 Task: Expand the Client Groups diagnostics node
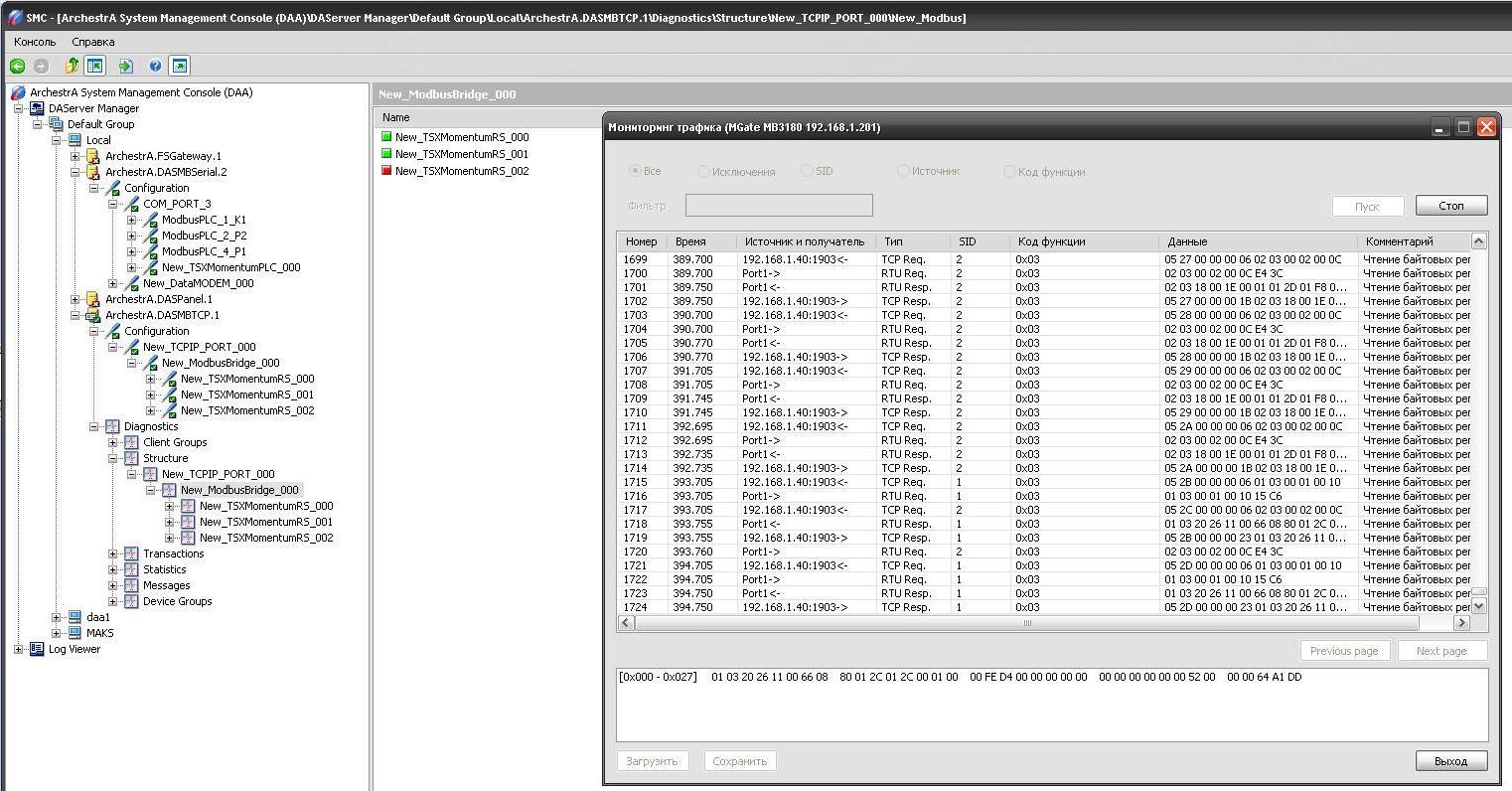pyautogui.click(x=112, y=442)
